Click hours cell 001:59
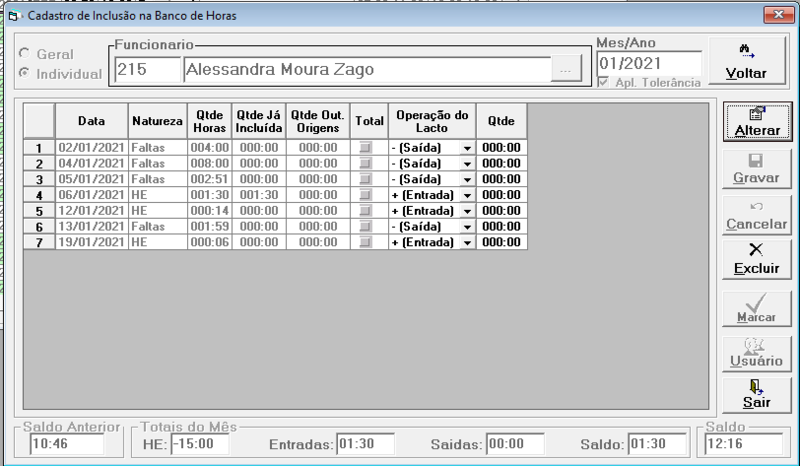This screenshot has width=800, height=466. [x=210, y=227]
